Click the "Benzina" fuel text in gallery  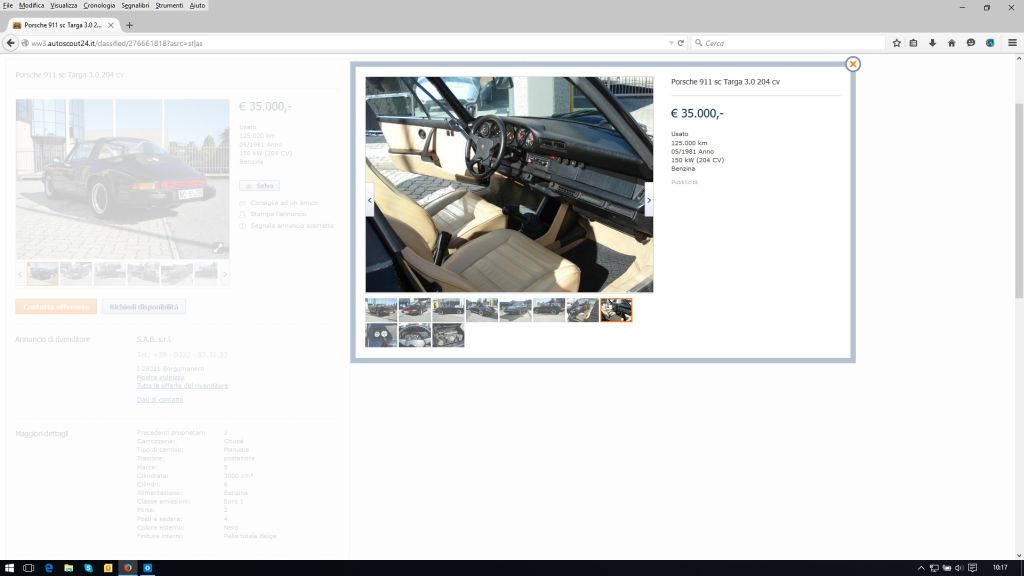[683, 168]
